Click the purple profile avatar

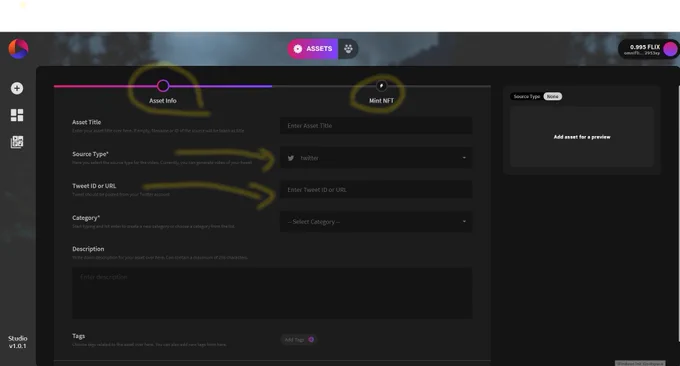tap(670, 49)
